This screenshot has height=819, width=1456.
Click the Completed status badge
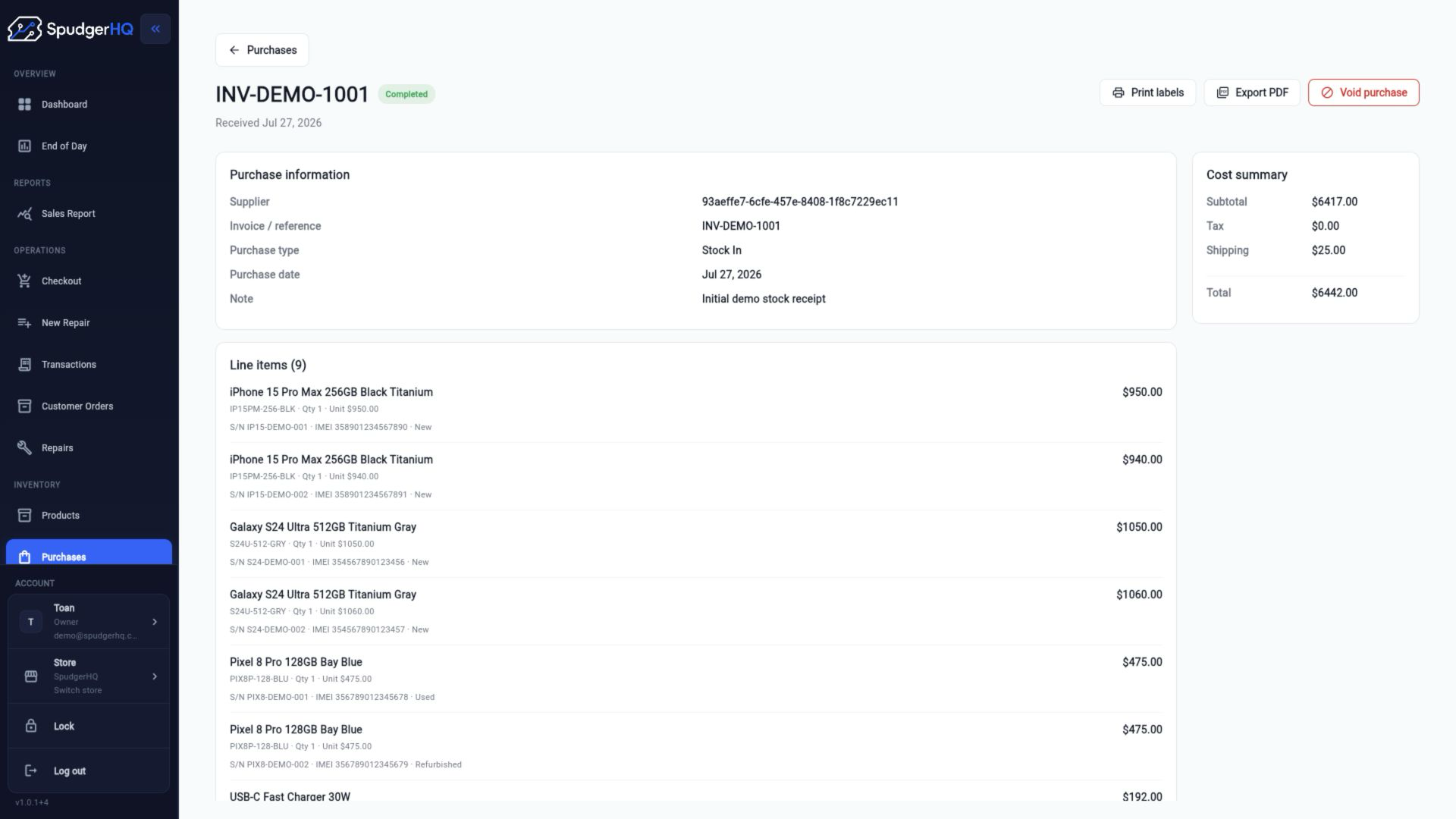tap(406, 94)
